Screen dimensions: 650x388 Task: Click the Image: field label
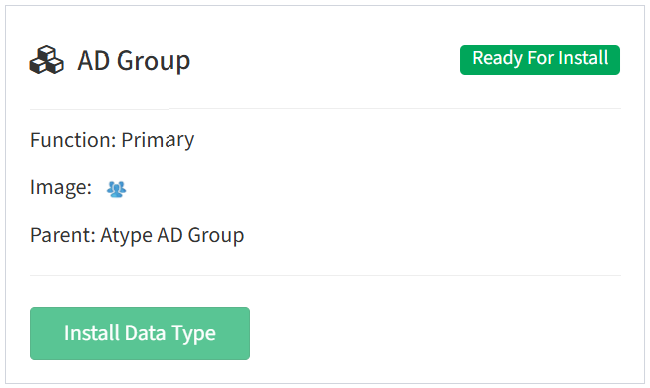[x=61, y=188]
